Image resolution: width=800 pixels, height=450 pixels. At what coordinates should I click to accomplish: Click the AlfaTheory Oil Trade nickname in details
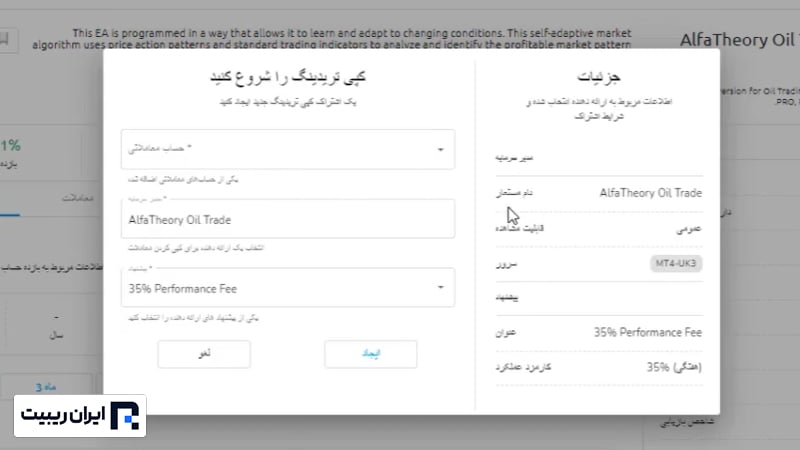tap(650, 193)
